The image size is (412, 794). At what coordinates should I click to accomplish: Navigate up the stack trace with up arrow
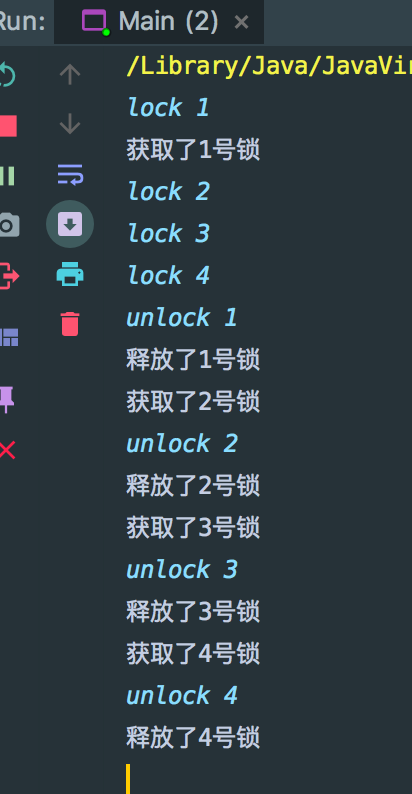[70, 74]
